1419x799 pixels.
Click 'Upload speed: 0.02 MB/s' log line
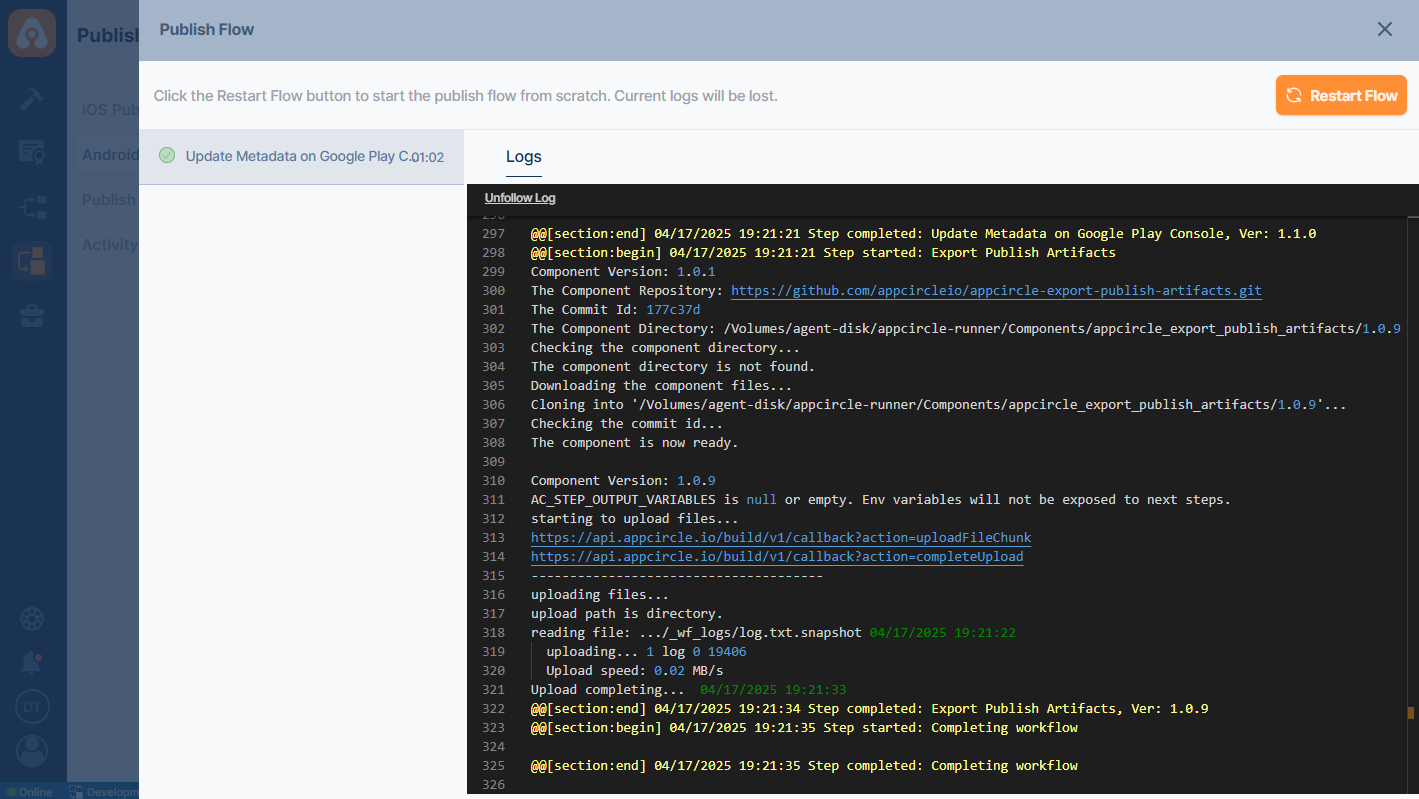(x=634, y=671)
